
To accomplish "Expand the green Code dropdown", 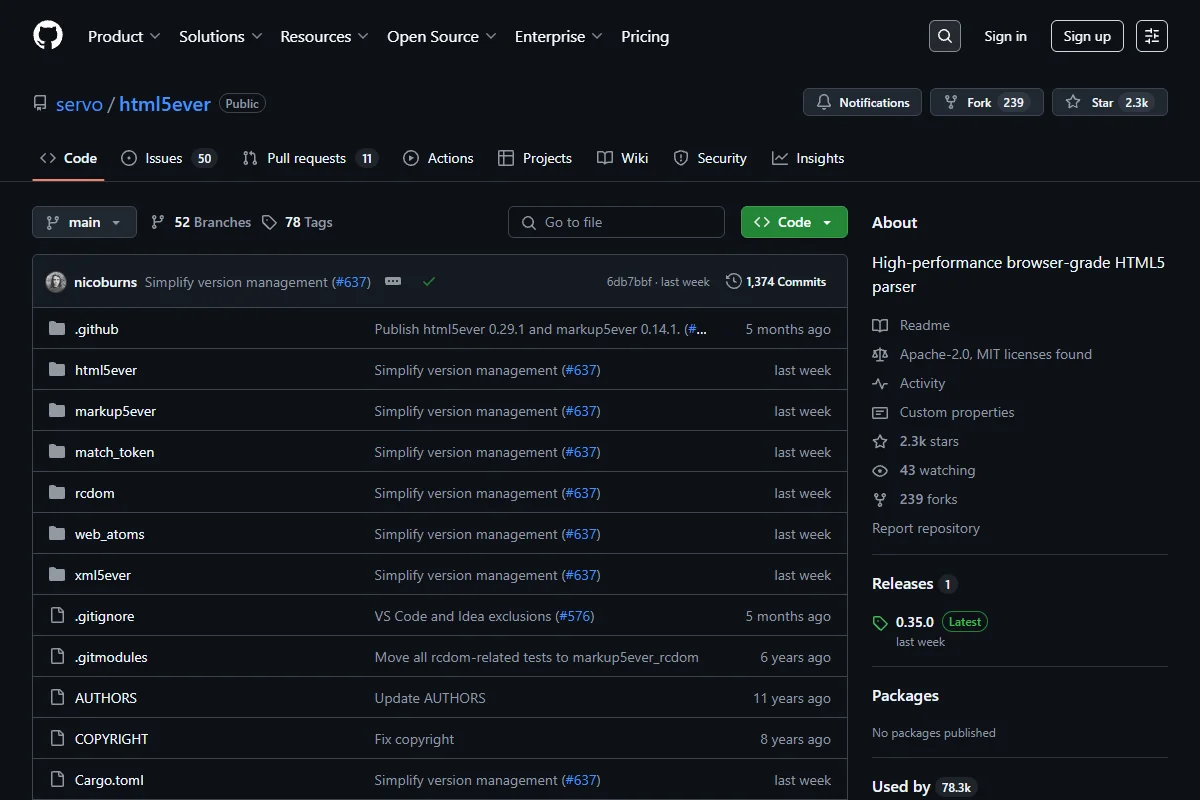I will coord(794,222).
